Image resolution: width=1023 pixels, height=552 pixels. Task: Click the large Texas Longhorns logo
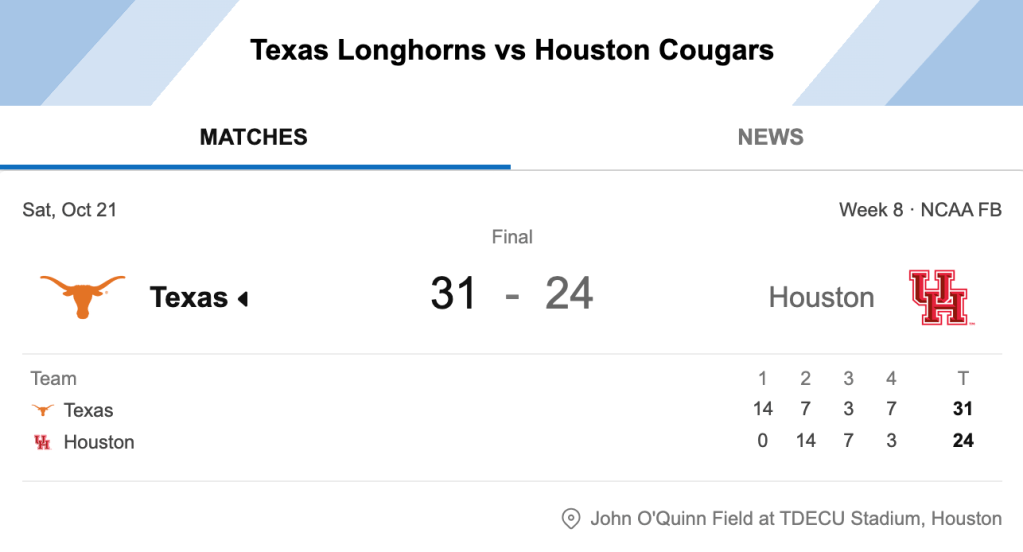point(82,296)
